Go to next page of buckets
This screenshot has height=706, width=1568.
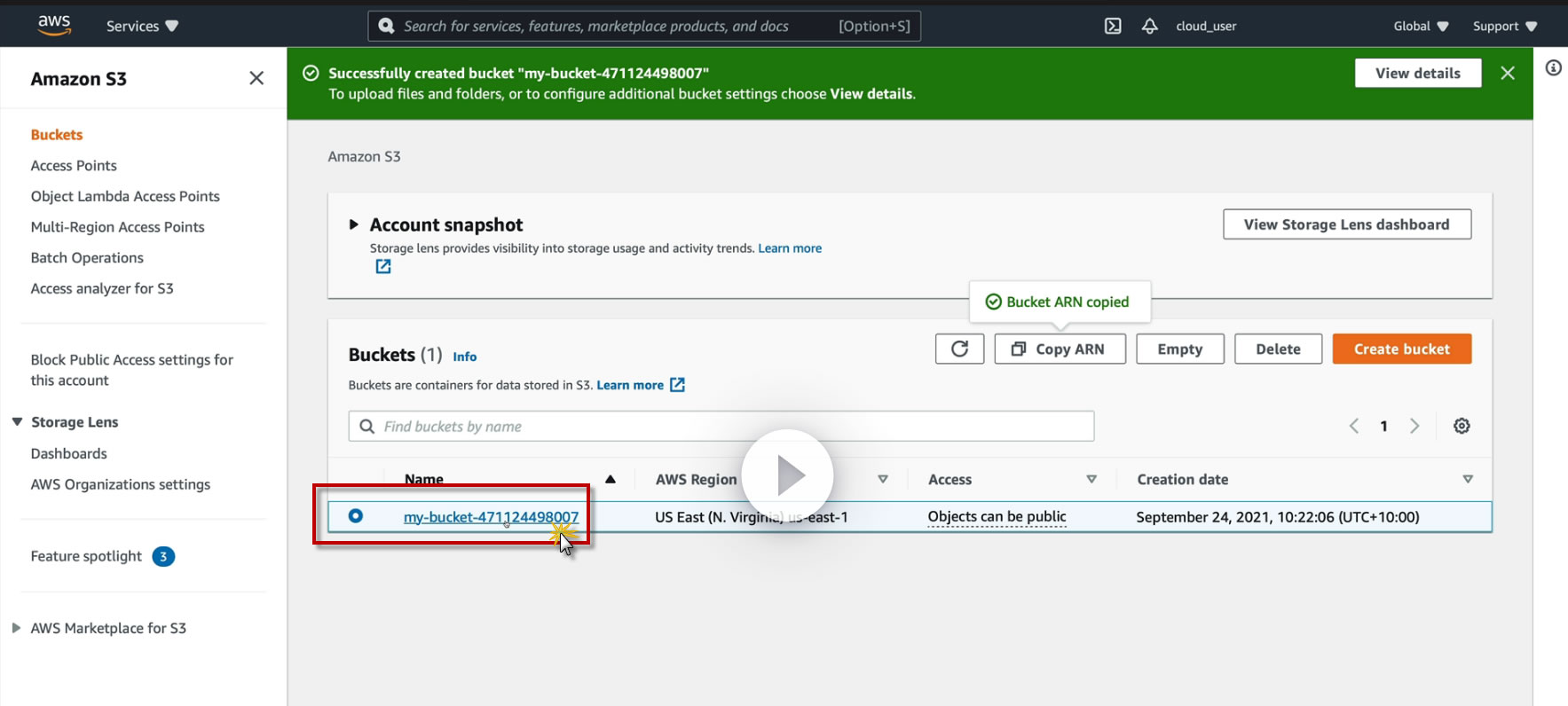(1414, 426)
